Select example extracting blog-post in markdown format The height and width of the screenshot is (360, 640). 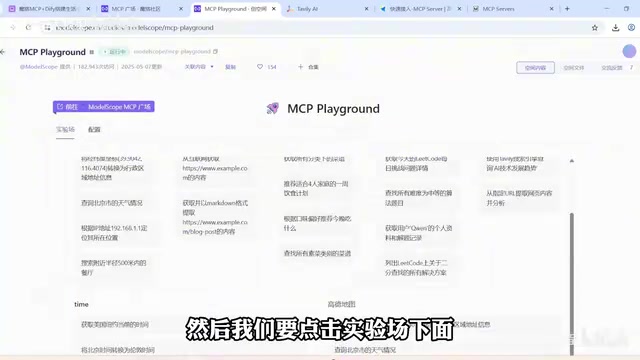(215, 217)
